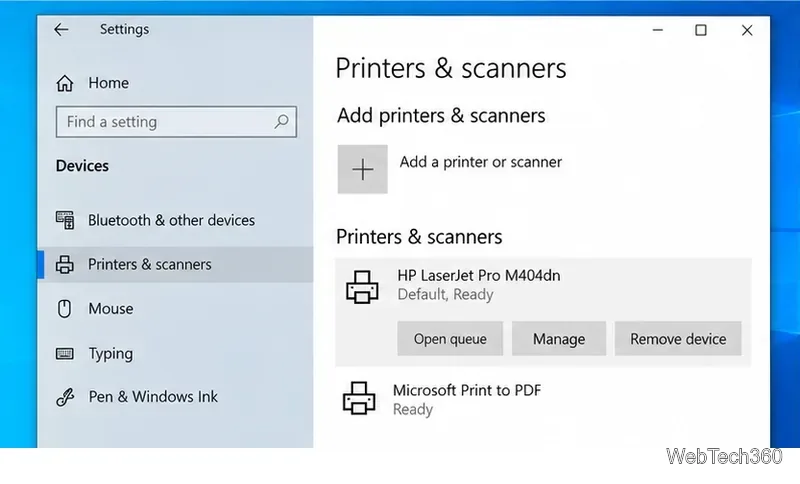Click Add a printer or scanner text
800x484 pixels.
(481, 162)
